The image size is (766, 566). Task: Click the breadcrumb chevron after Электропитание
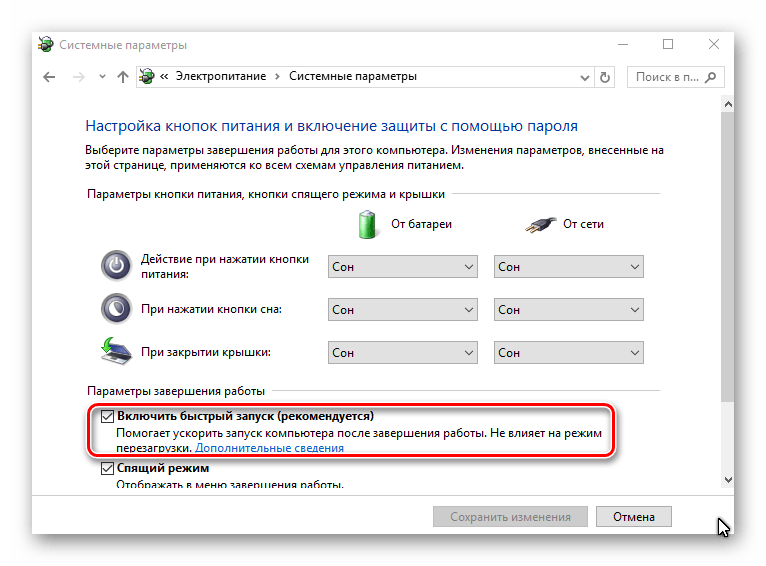[x=277, y=77]
